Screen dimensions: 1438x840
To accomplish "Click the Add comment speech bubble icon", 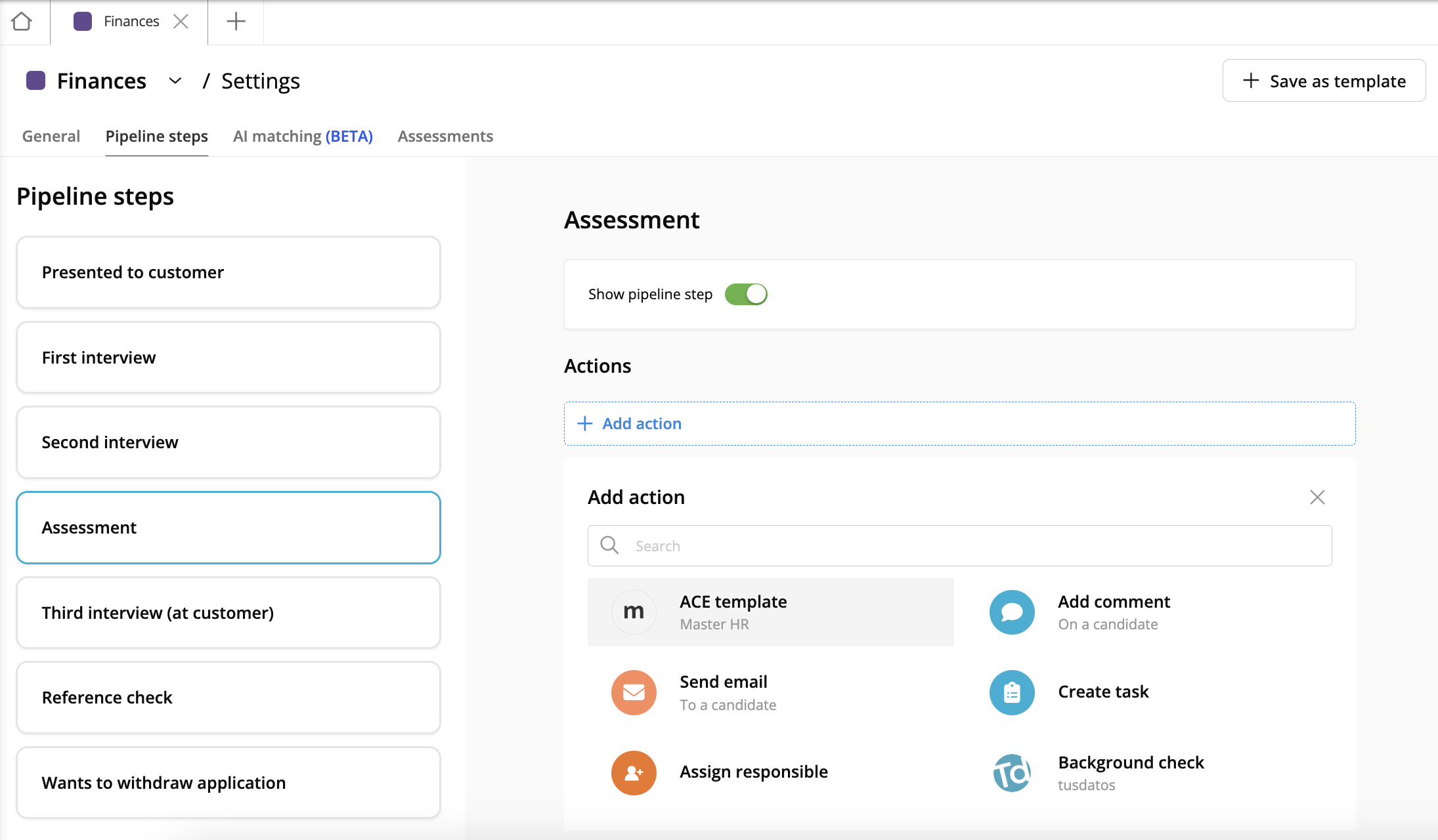I will (1012, 612).
